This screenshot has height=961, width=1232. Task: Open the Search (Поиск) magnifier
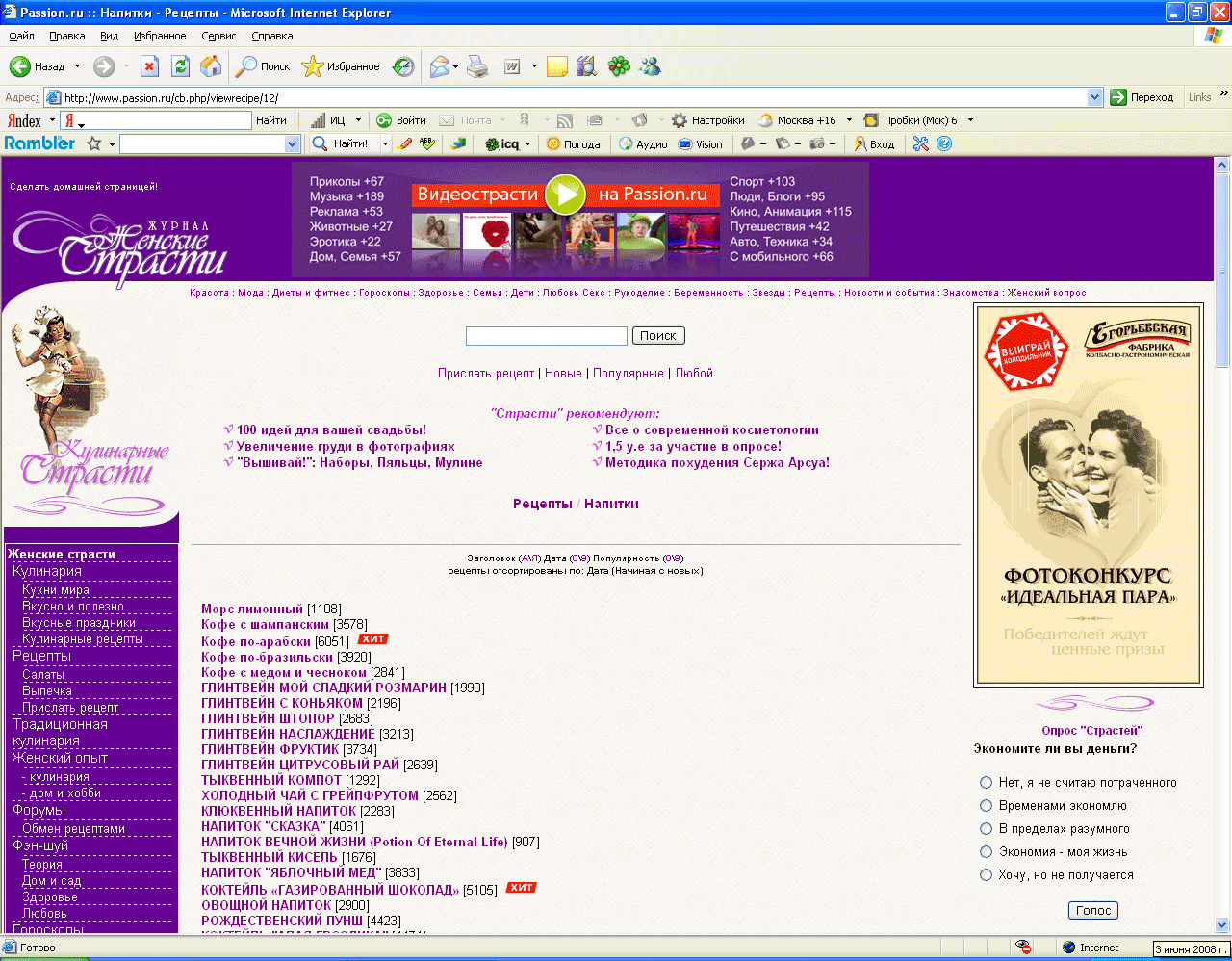[x=247, y=66]
